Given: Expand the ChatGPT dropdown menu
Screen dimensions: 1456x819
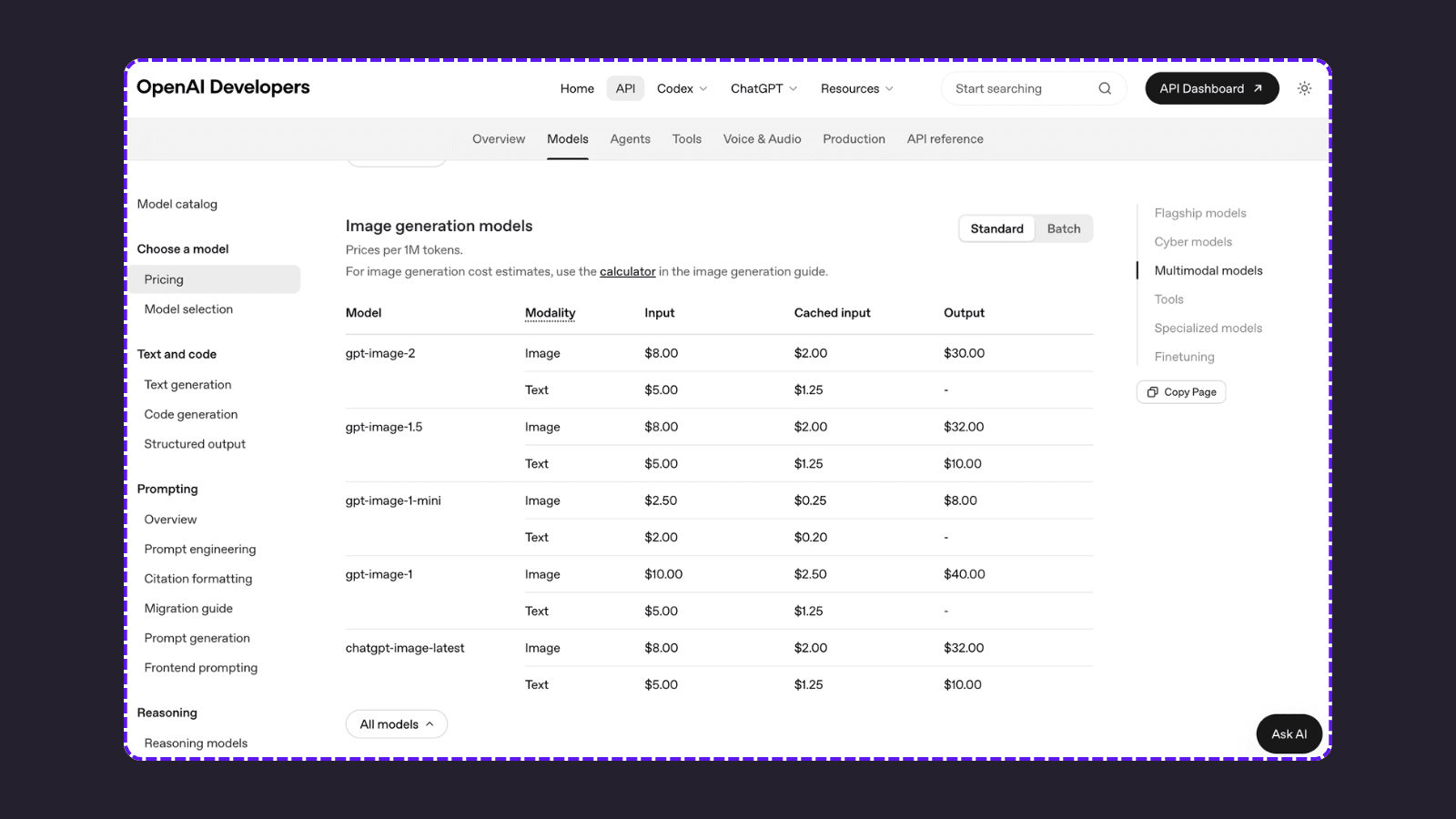Looking at the screenshot, I should pyautogui.click(x=763, y=88).
